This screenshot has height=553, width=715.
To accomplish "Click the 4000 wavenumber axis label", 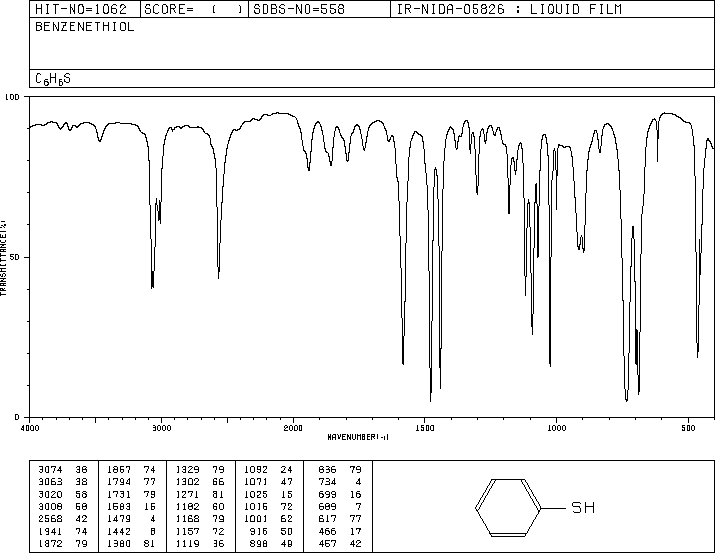I will pos(30,428).
